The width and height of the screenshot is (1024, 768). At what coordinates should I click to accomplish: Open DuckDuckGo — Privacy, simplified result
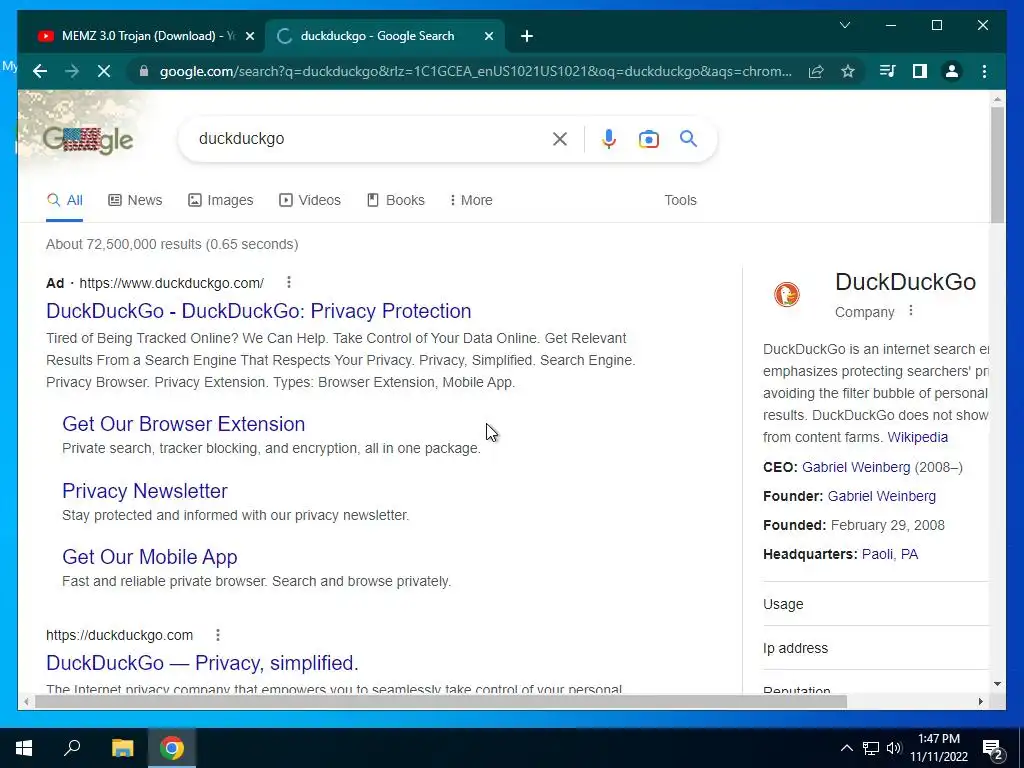202,663
